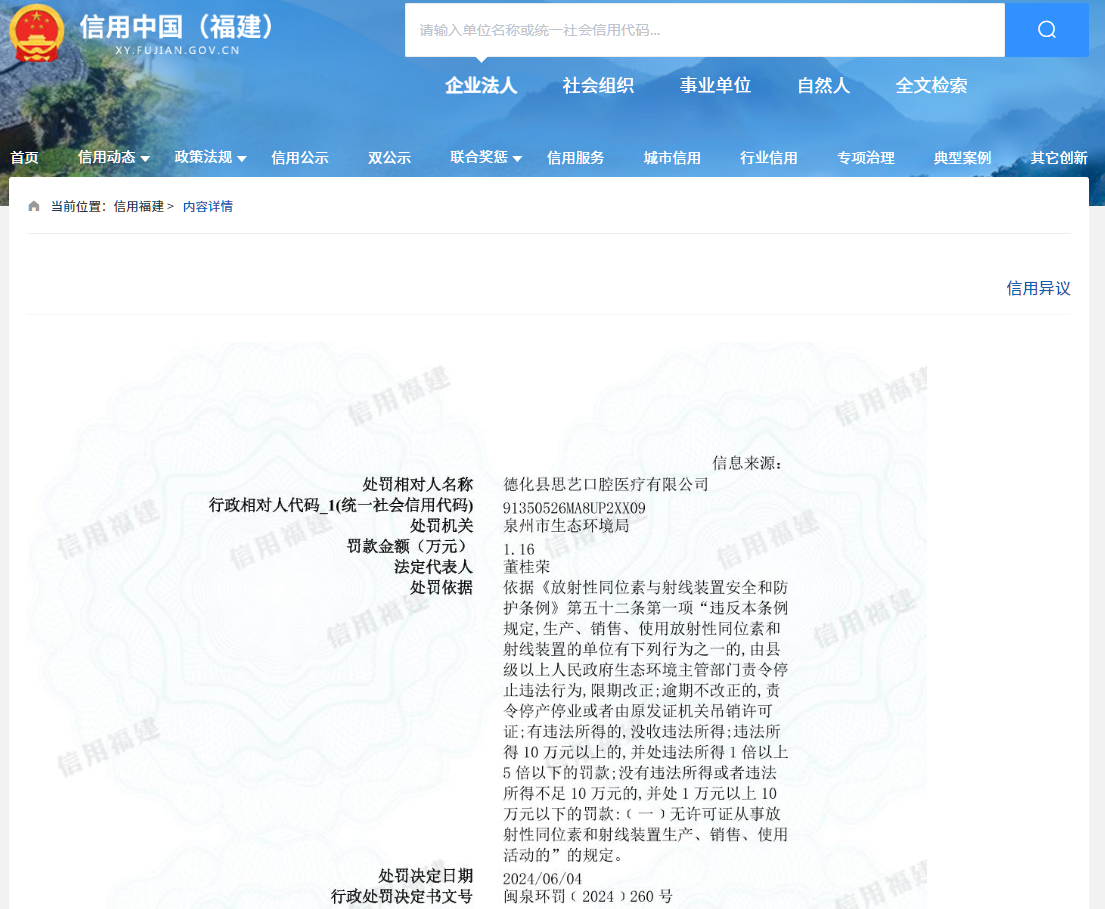Open the 其它创新 page
The height and width of the screenshot is (909, 1105).
click(x=1059, y=157)
